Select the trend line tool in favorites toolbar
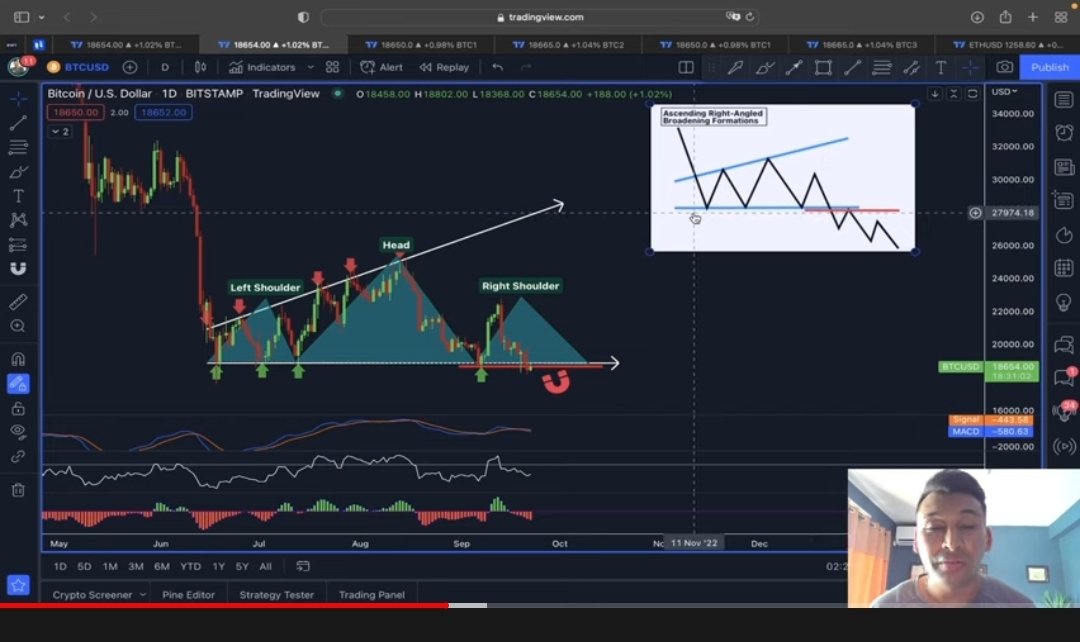 [x=853, y=68]
